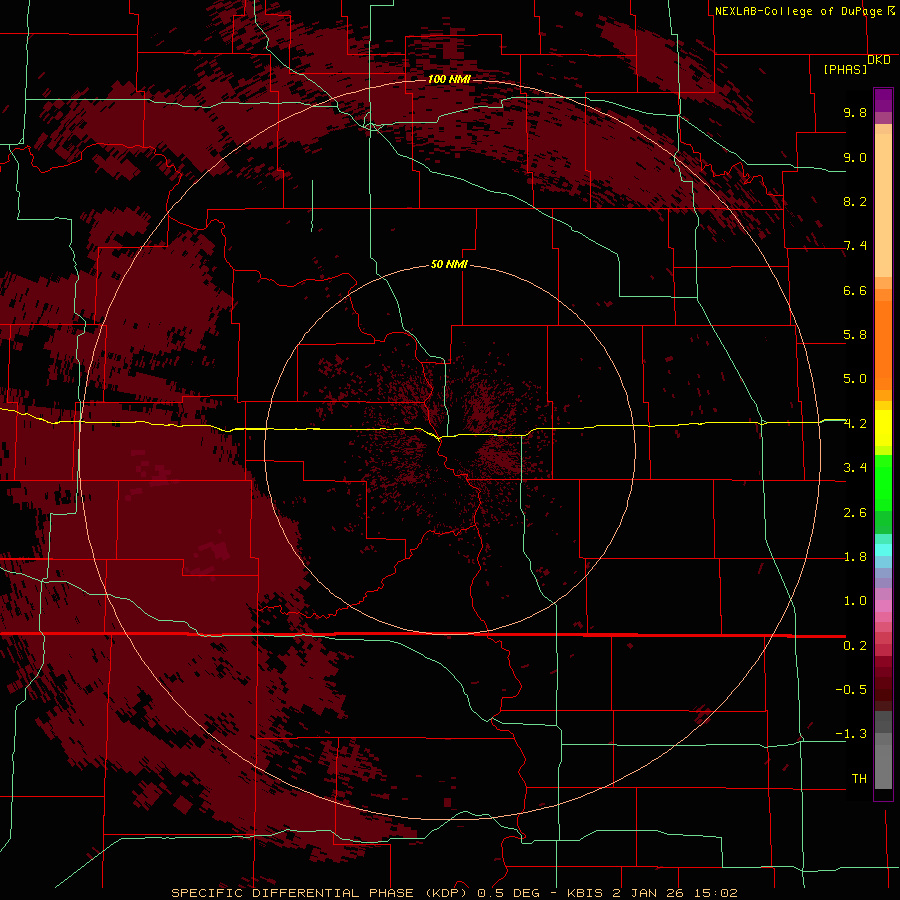This screenshot has width=900, height=900.
Task: Click the gray band at color bar bottom
Action: tap(883, 761)
